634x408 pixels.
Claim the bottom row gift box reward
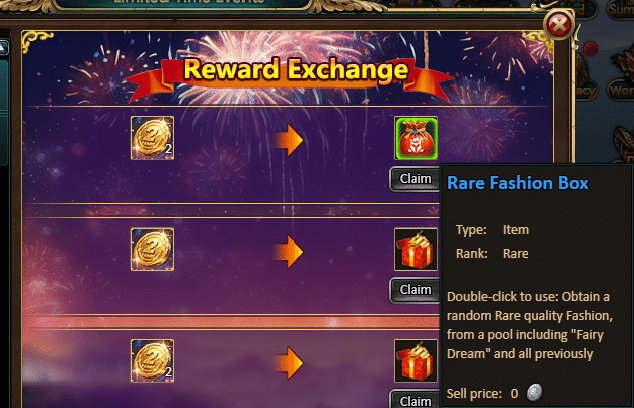[415, 400]
